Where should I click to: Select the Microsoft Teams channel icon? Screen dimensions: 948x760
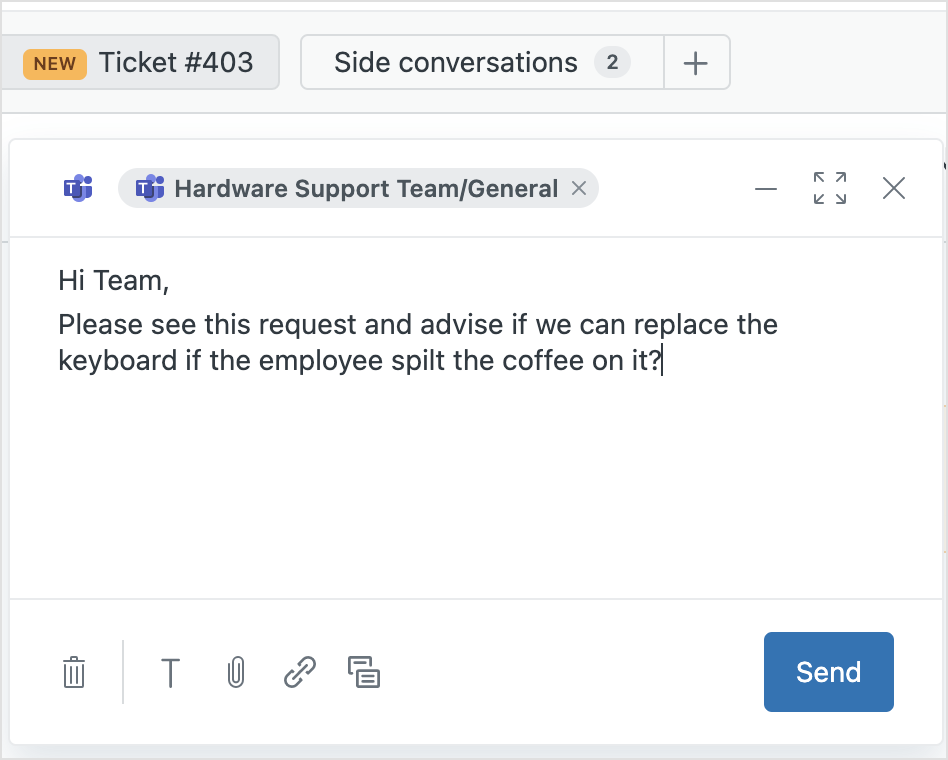(78, 188)
